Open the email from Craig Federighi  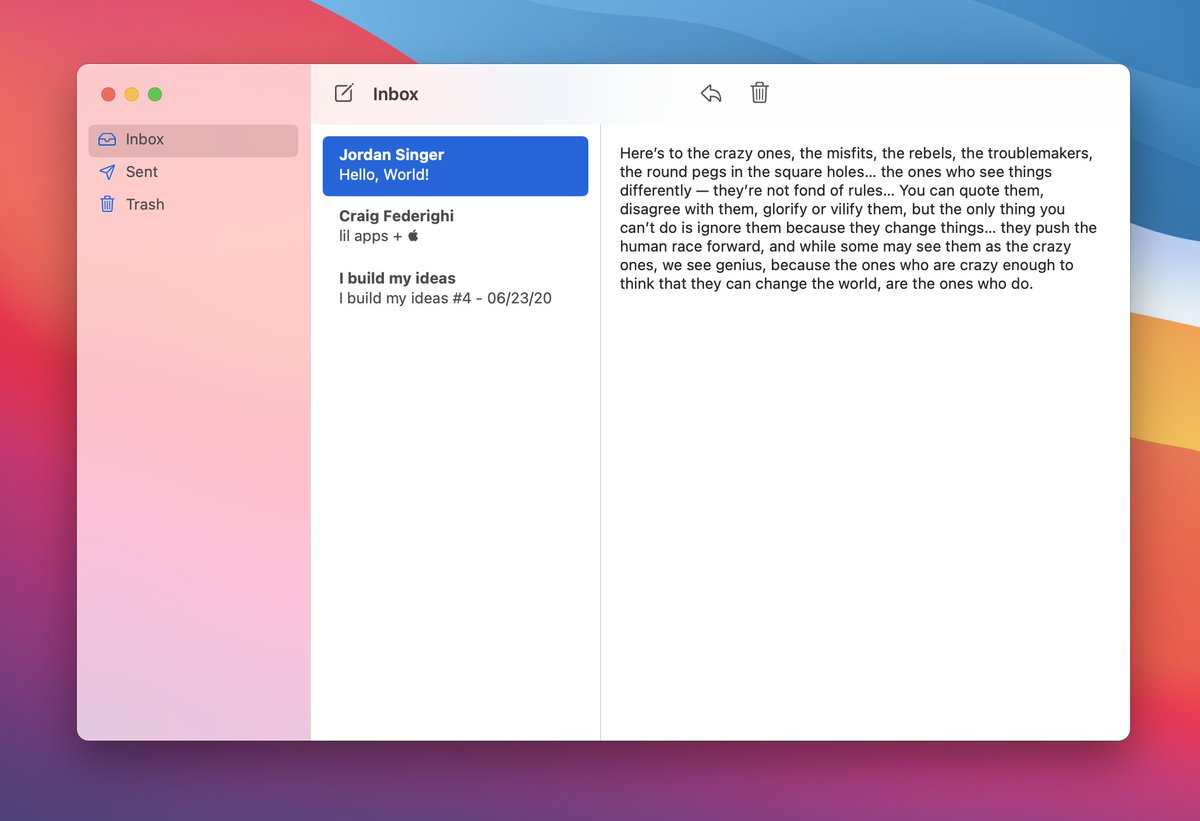tap(455, 225)
